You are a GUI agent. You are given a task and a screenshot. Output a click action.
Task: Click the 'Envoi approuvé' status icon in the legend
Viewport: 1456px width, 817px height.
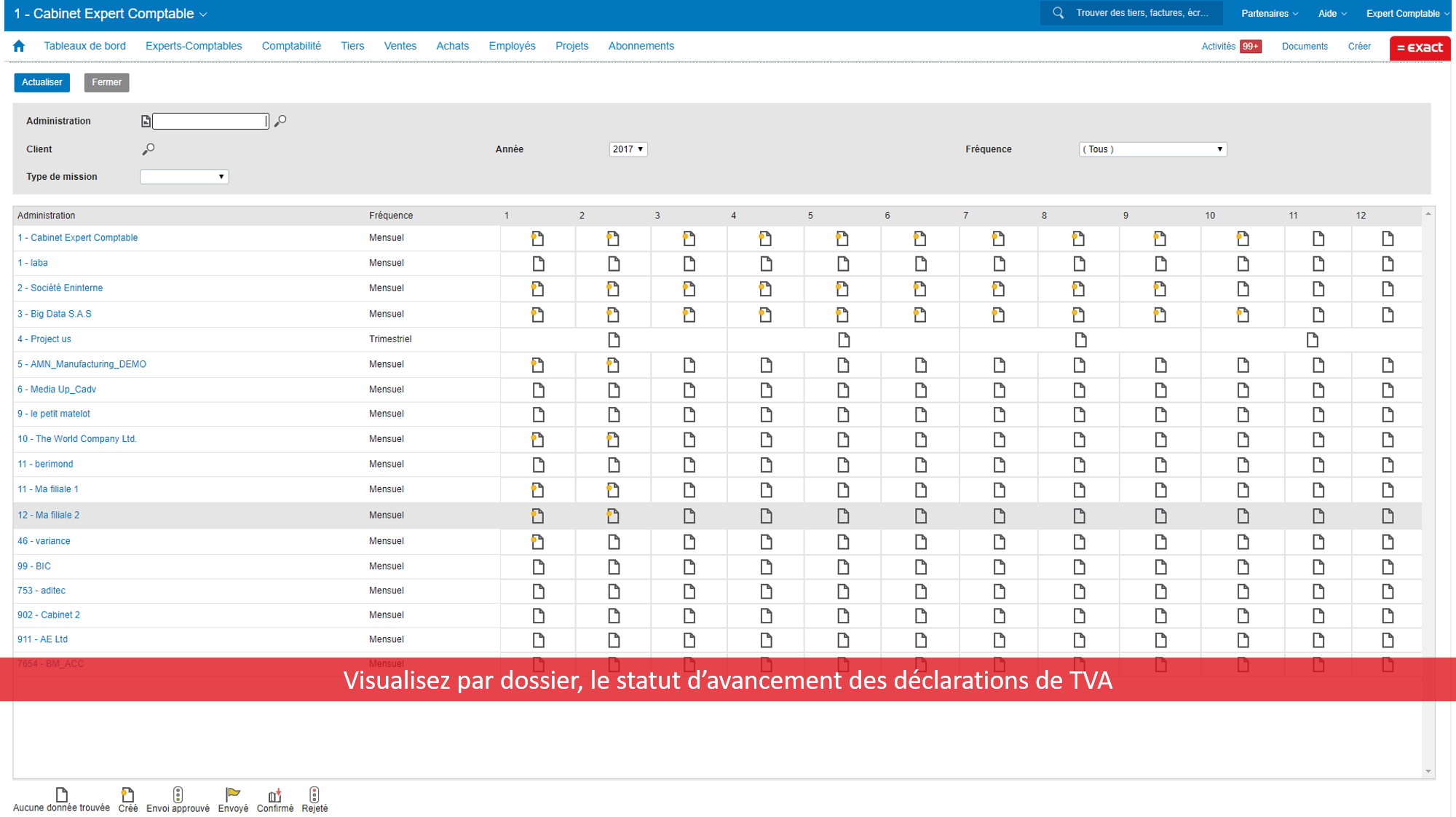177,794
